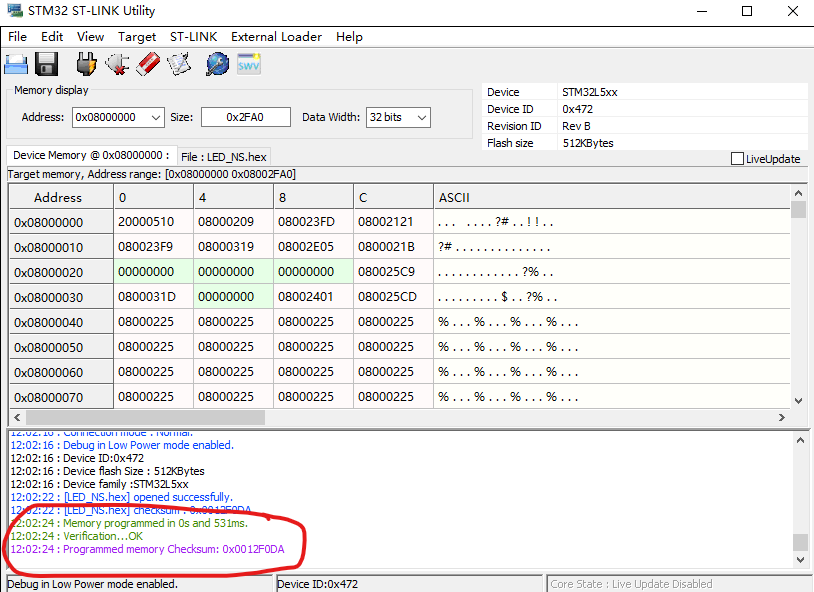Click the Size input field
Screen dimensions: 814x592
[x=246, y=117]
